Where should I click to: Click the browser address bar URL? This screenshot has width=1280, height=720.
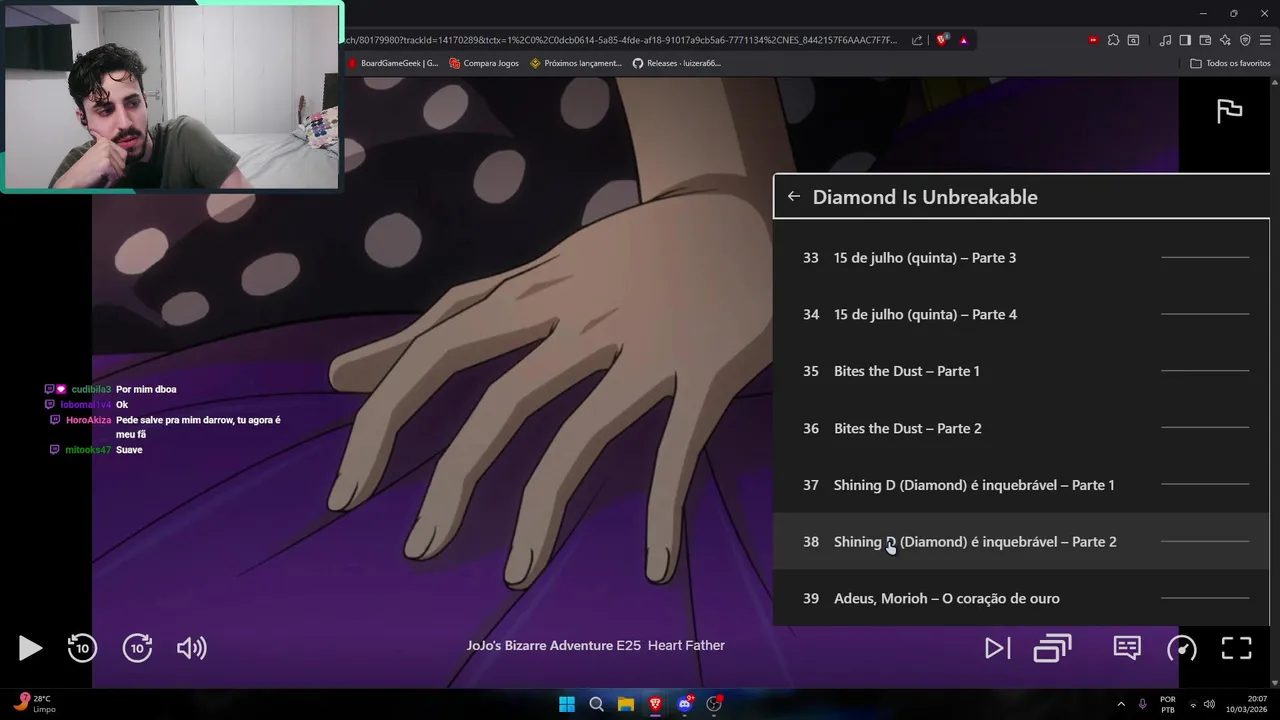click(620, 40)
